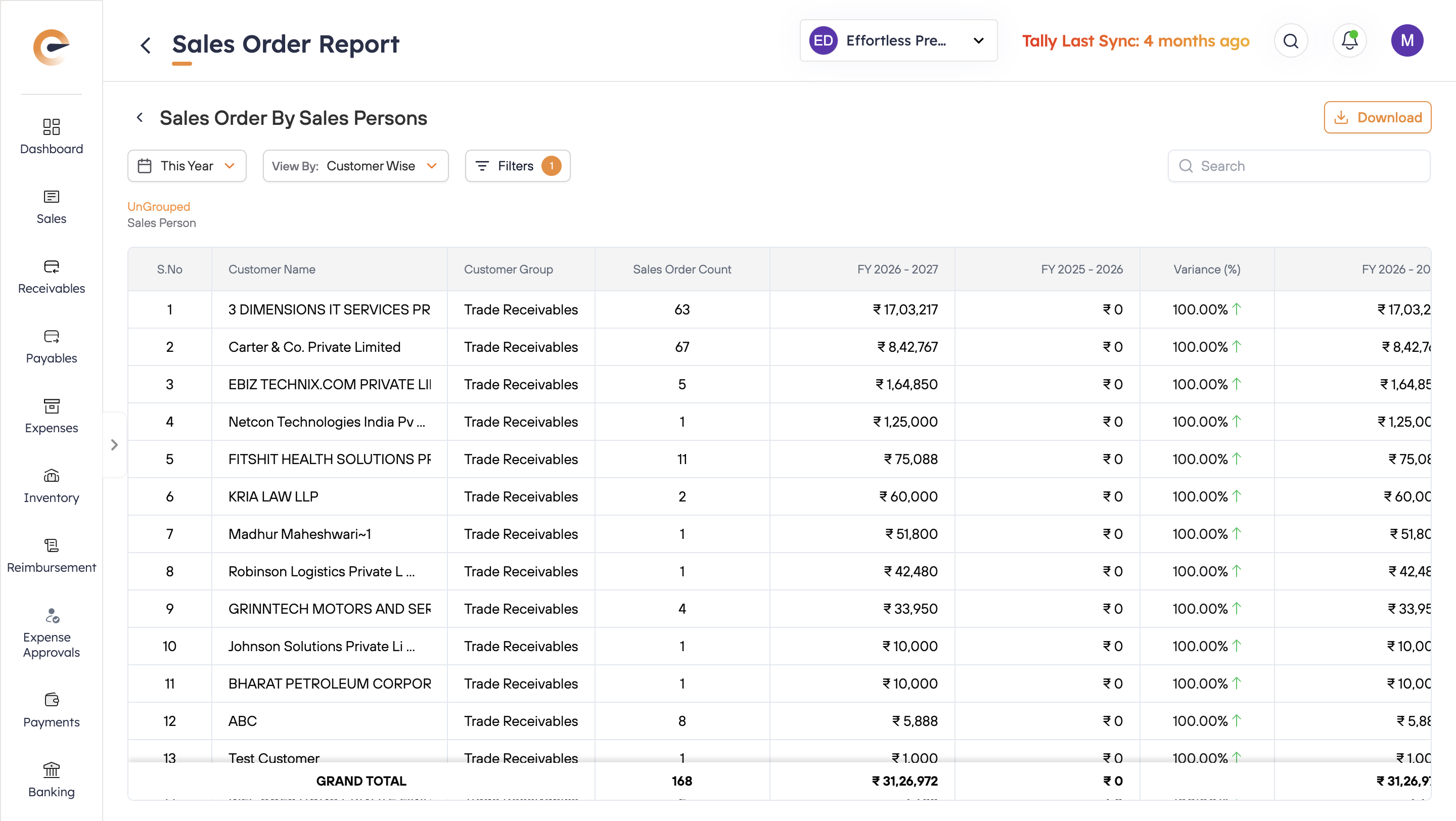Click the table Search input field
Screen dimensions: 1456x821
1300,166
